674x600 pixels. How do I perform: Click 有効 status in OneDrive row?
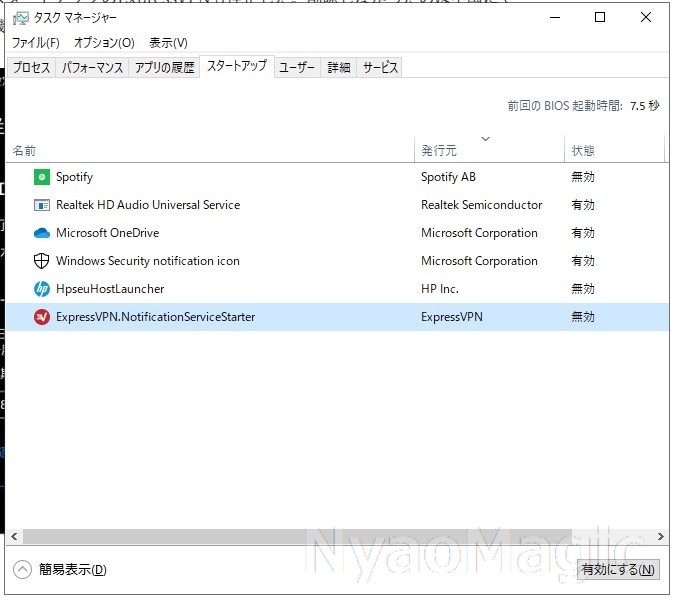tap(583, 233)
